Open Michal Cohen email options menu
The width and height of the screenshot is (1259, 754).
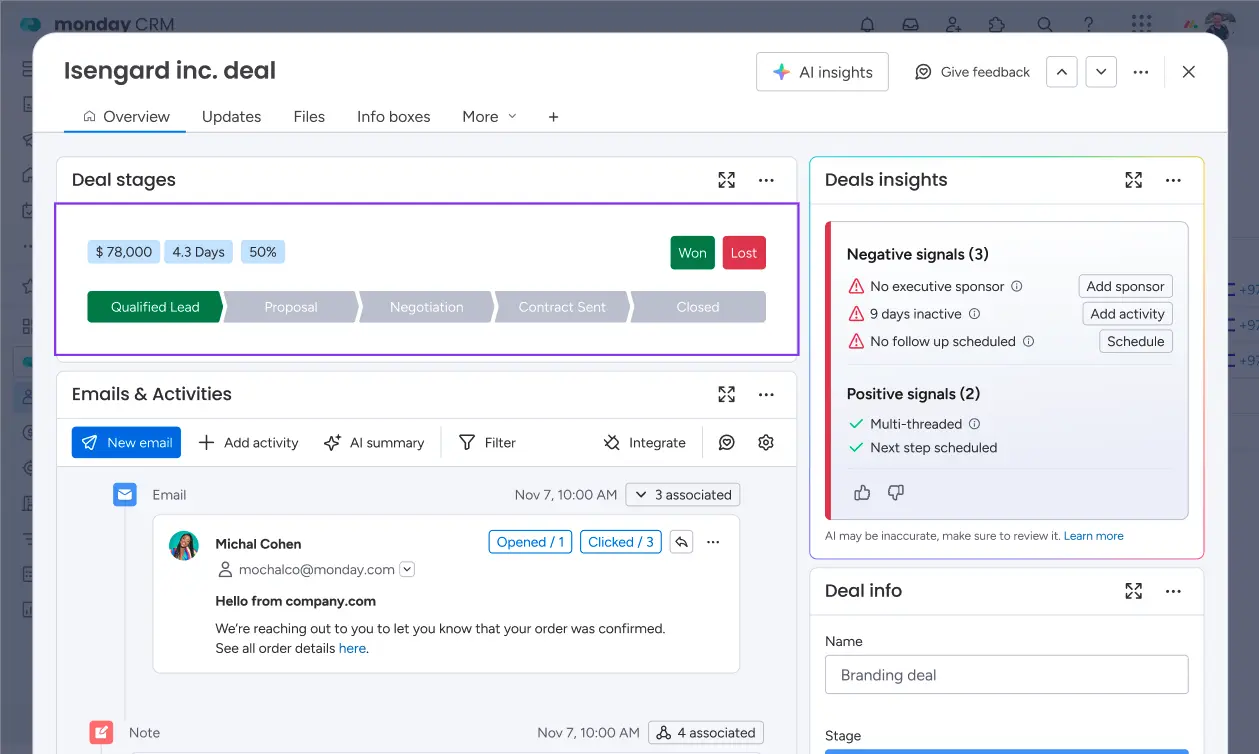(713, 542)
